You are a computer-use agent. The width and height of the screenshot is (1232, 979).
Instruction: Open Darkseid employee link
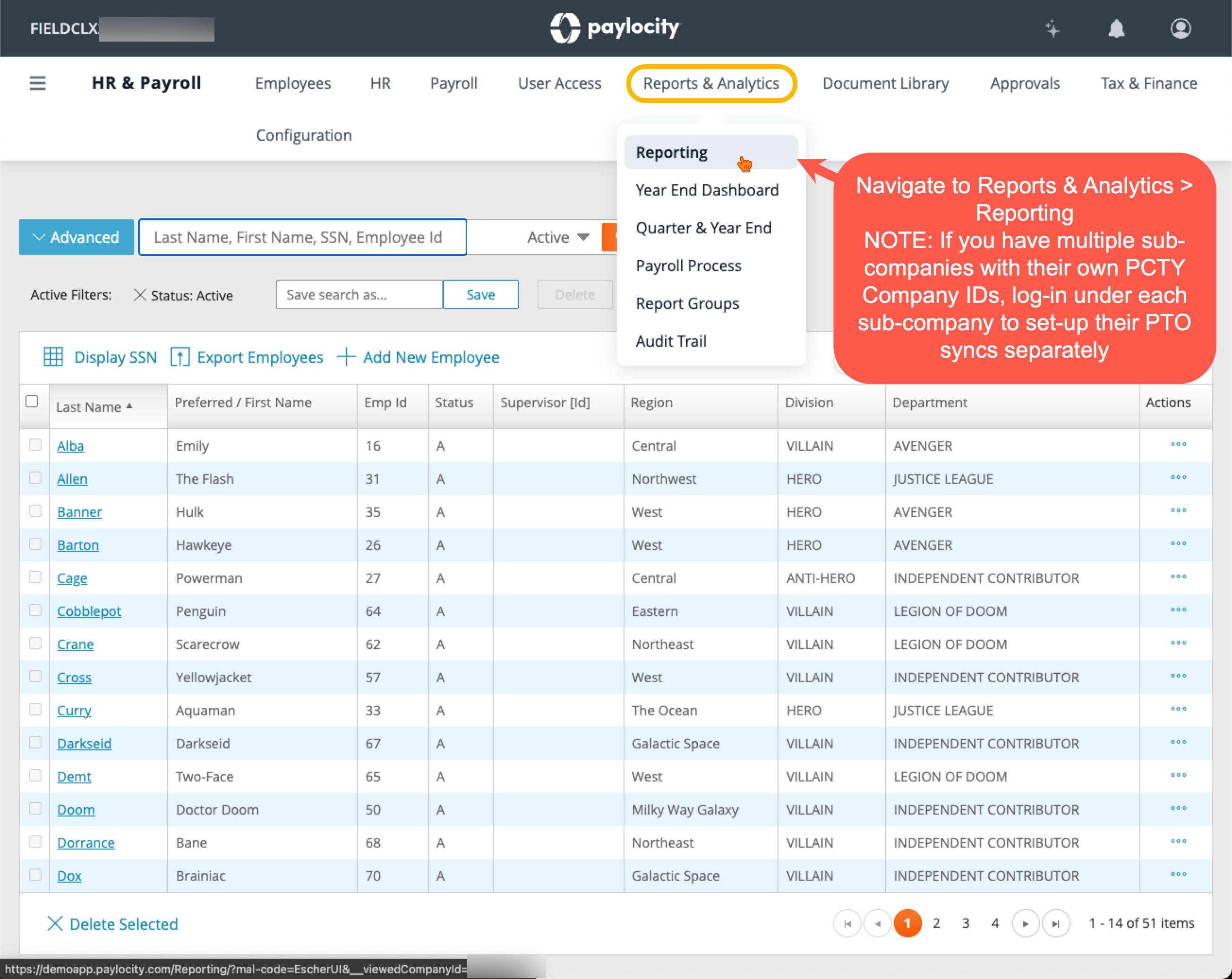click(x=84, y=743)
